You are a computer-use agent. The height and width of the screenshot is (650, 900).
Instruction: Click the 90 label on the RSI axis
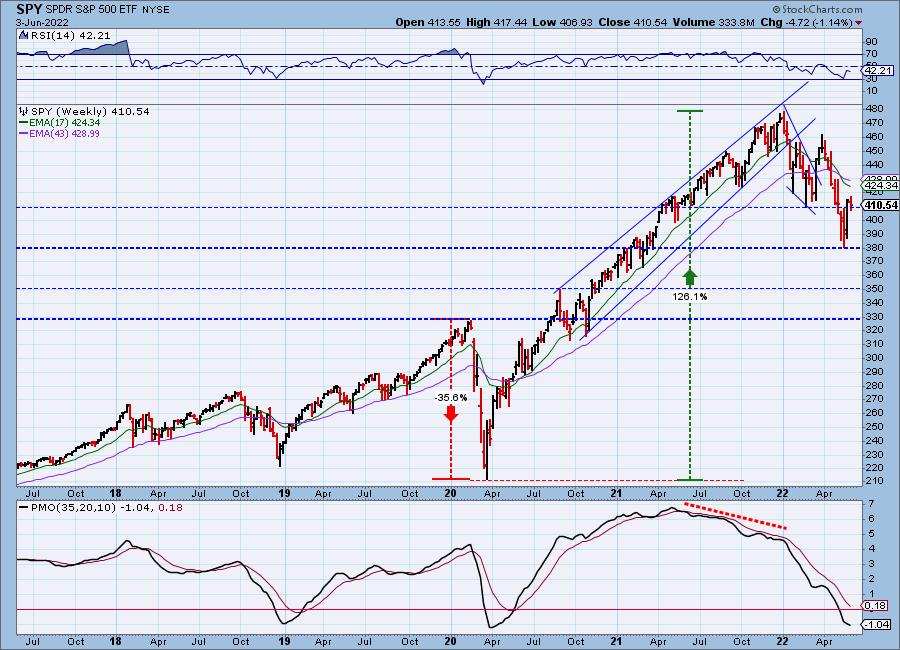871,42
